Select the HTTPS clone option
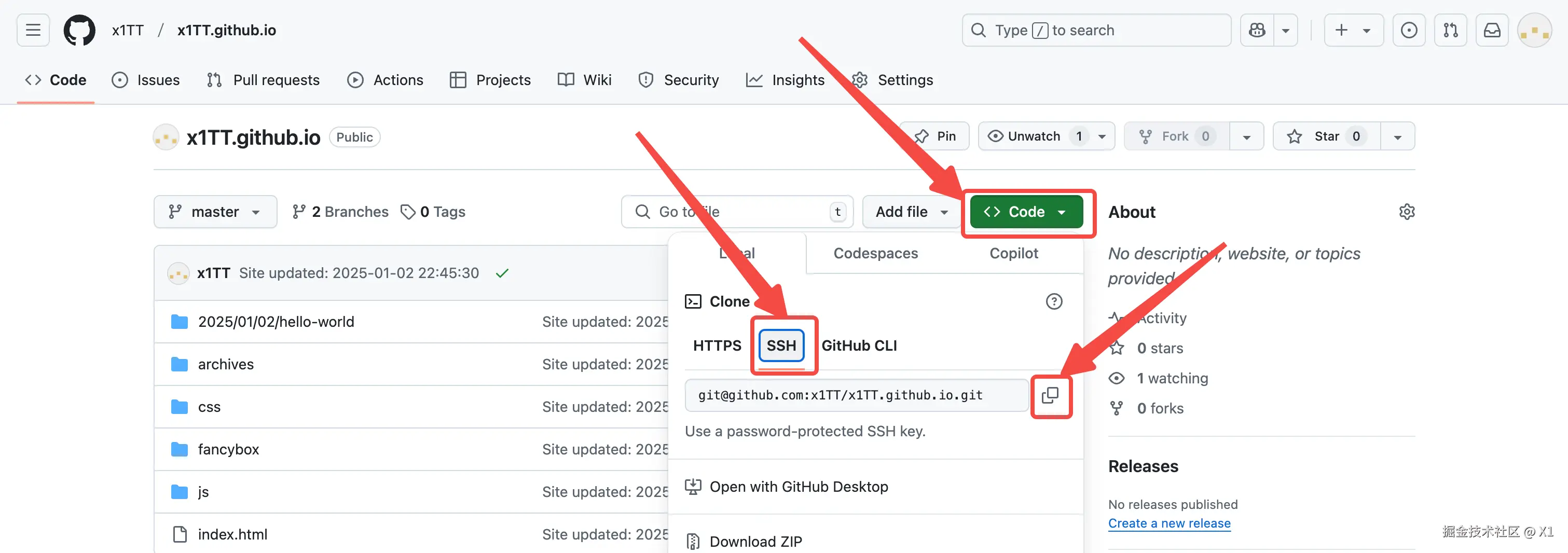The height and width of the screenshot is (553, 1568). (717, 345)
